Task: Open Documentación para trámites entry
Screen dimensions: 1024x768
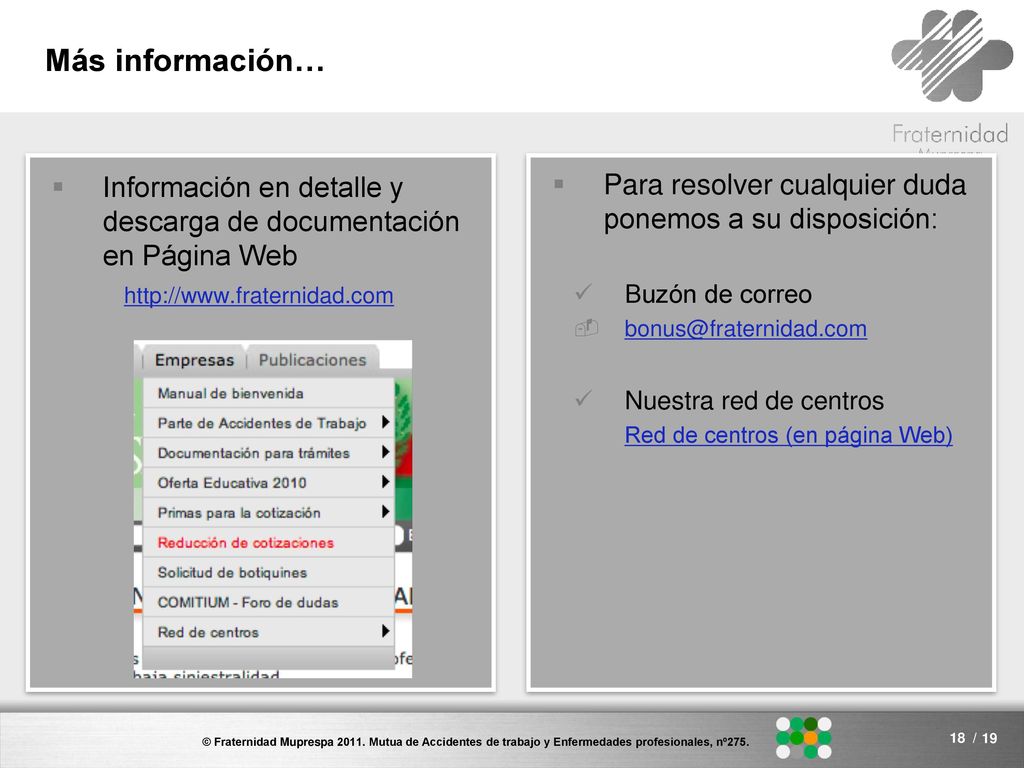Action: [x=268, y=453]
